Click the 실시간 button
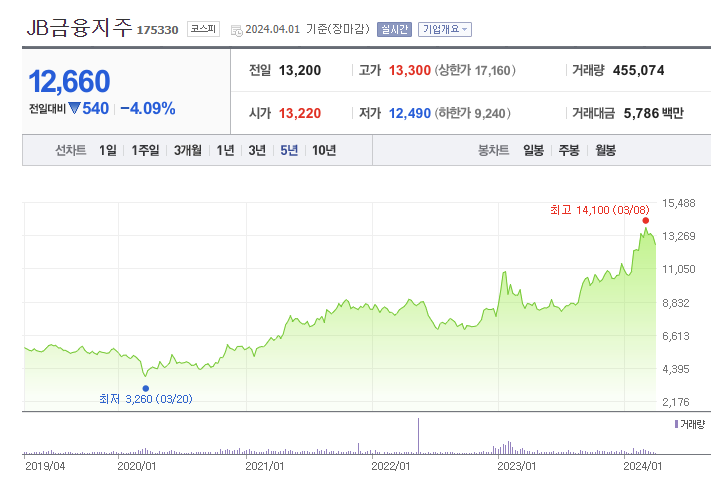Image resolution: width=711 pixels, height=483 pixels. click(x=394, y=29)
